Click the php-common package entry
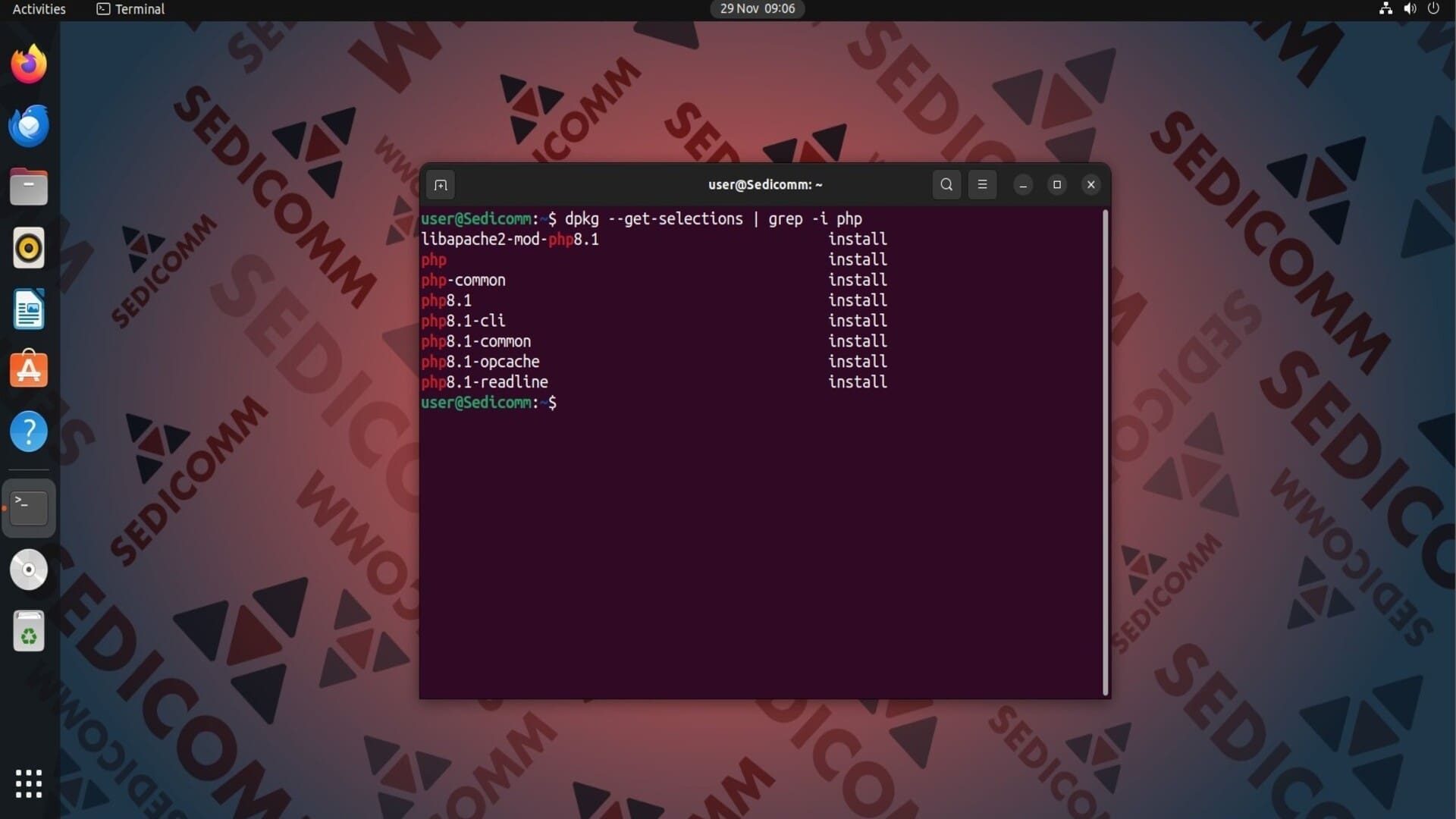The image size is (1456, 819). (463, 281)
